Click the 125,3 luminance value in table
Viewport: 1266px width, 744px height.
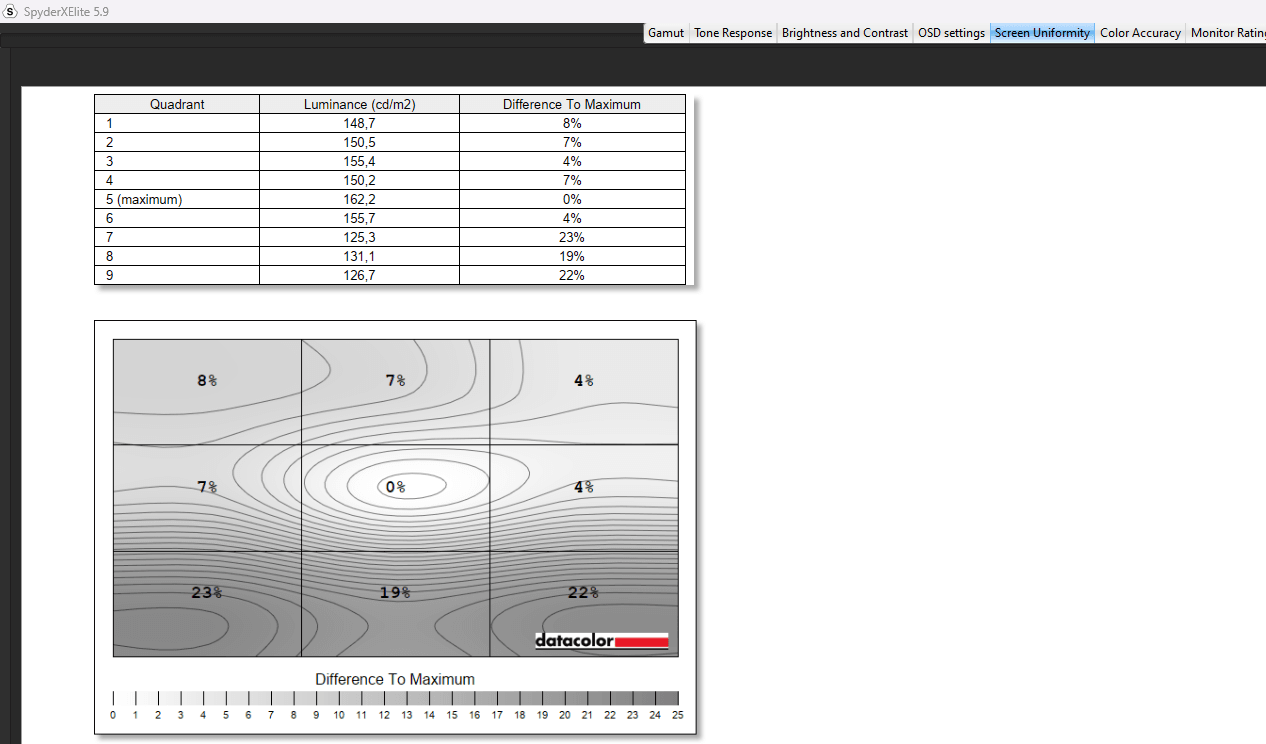(359, 237)
